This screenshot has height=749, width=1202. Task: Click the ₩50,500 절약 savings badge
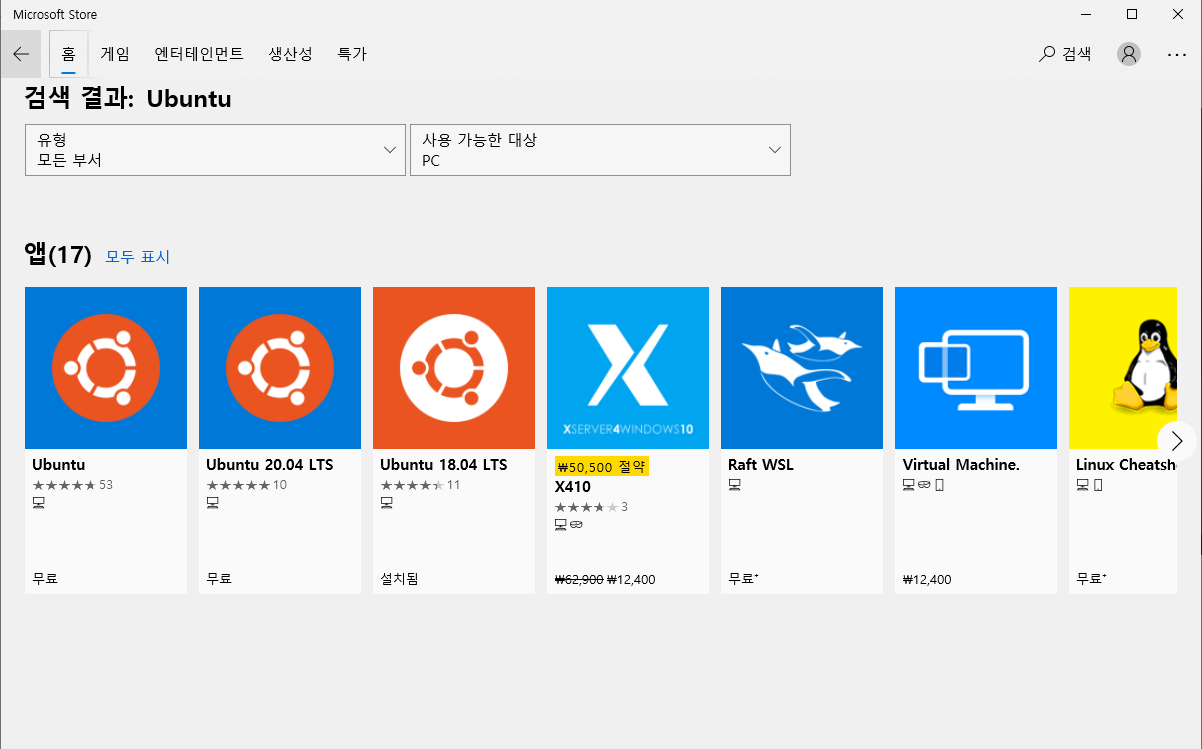(602, 467)
